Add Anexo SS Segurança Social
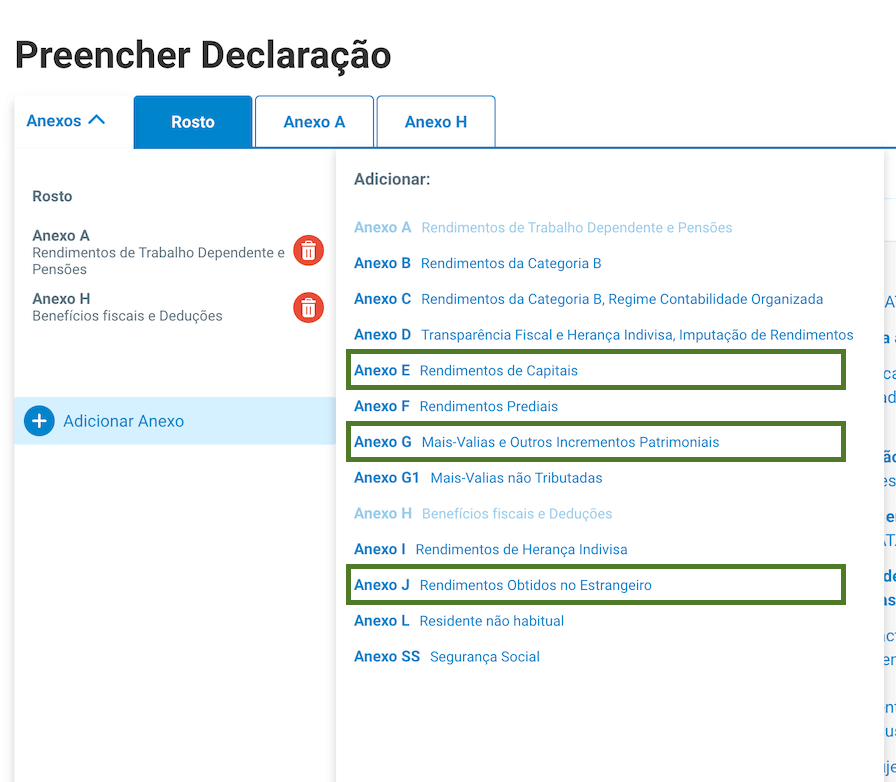The image size is (896, 782). [x=450, y=656]
